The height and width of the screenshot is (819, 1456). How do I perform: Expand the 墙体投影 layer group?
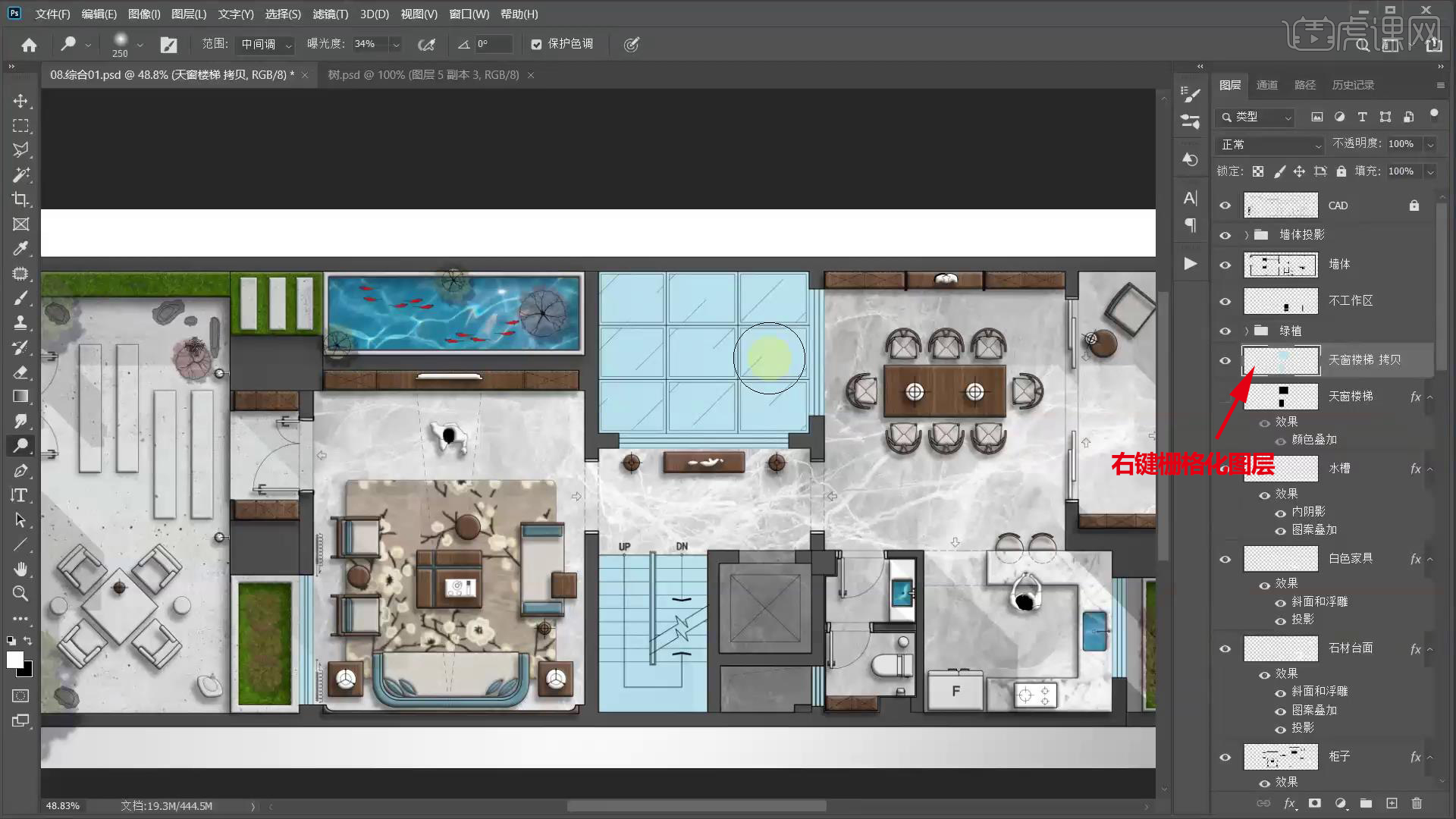[x=1246, y=235]
